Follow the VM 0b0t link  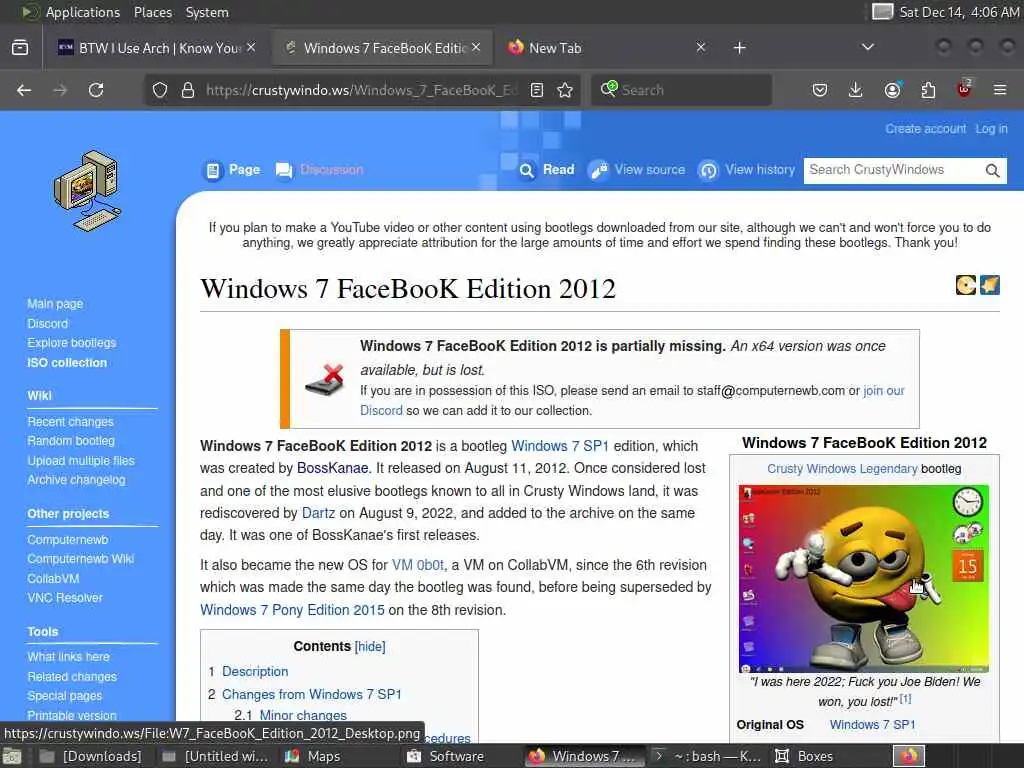tap(417, 566)
